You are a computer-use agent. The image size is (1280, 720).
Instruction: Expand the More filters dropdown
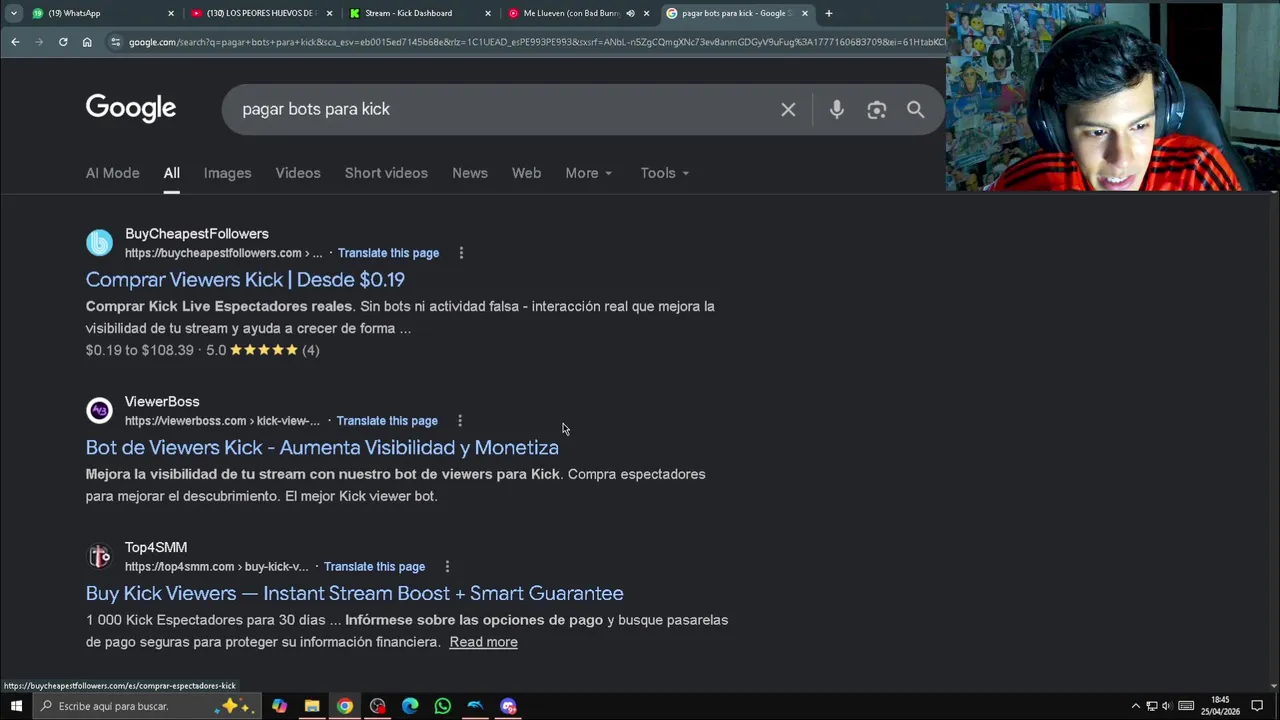point(588,173)
